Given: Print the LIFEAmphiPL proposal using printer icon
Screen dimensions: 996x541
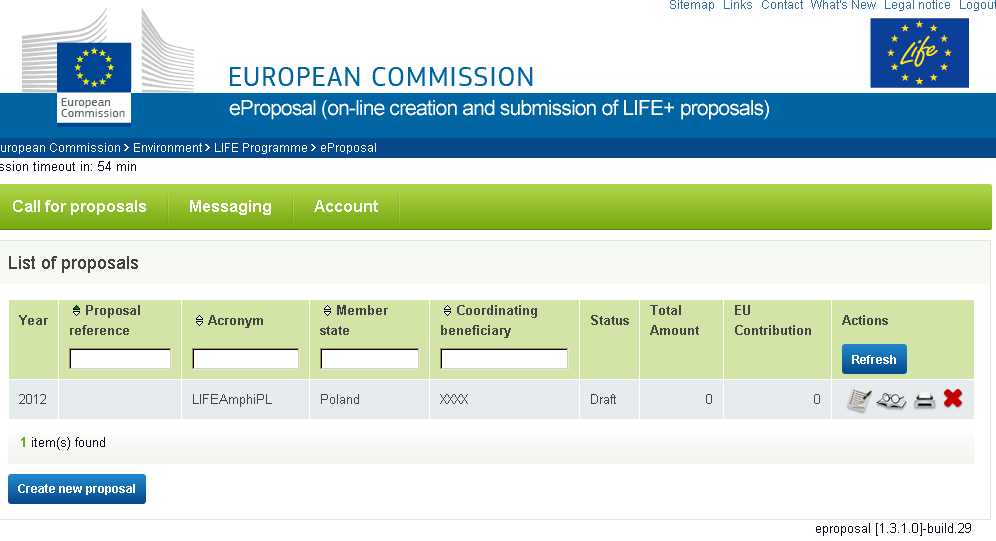Looking at the screenshot, I should pyautogui.click(x=924, y=400).
